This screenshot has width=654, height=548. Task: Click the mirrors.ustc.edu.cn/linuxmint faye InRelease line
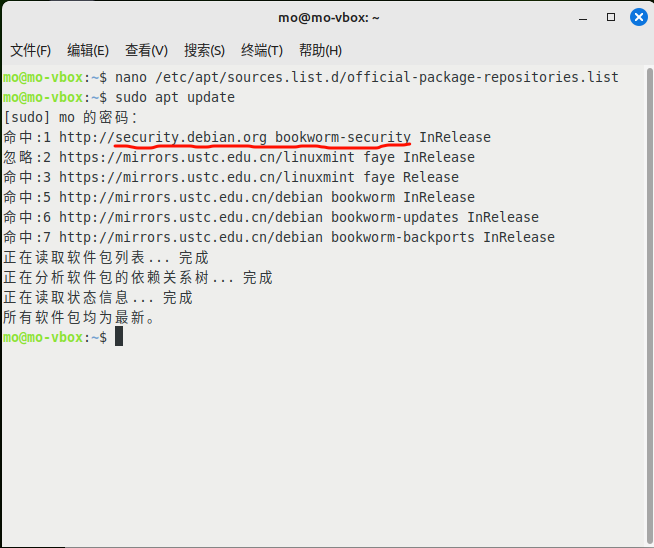(239, 157)
